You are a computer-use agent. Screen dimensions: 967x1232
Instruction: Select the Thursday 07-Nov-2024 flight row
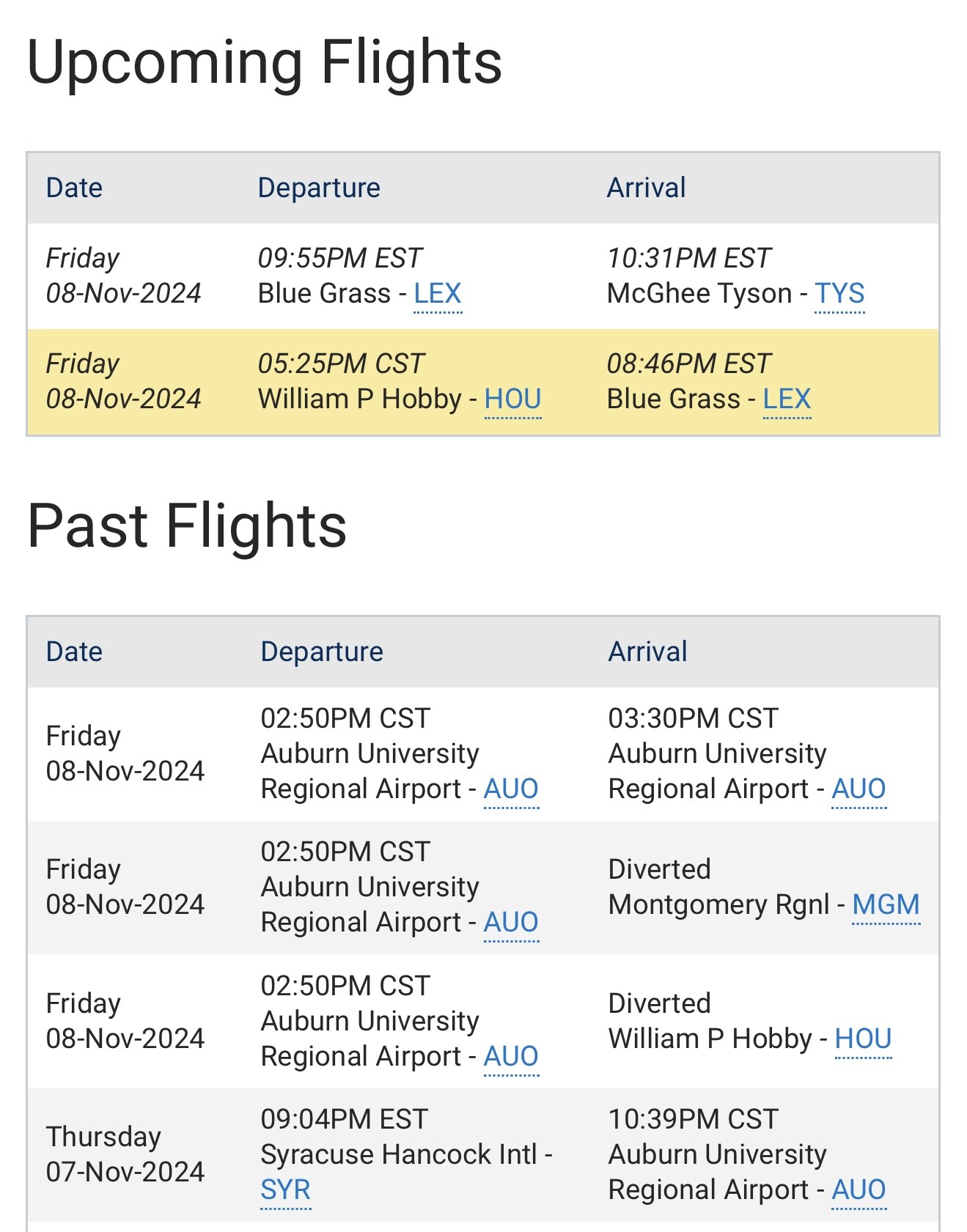pos(483,1154)
